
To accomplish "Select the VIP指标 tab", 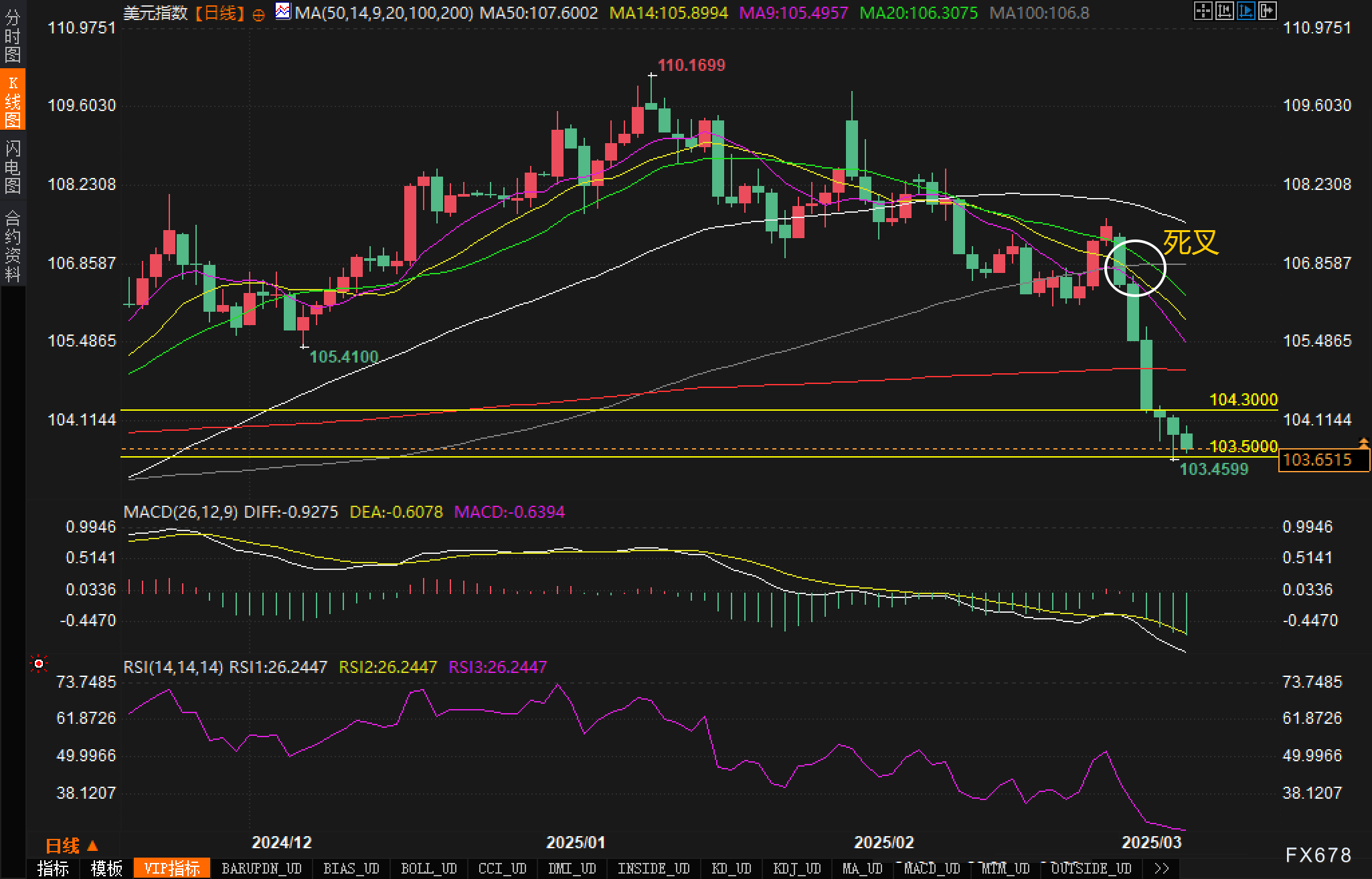I will pos(172,868).
